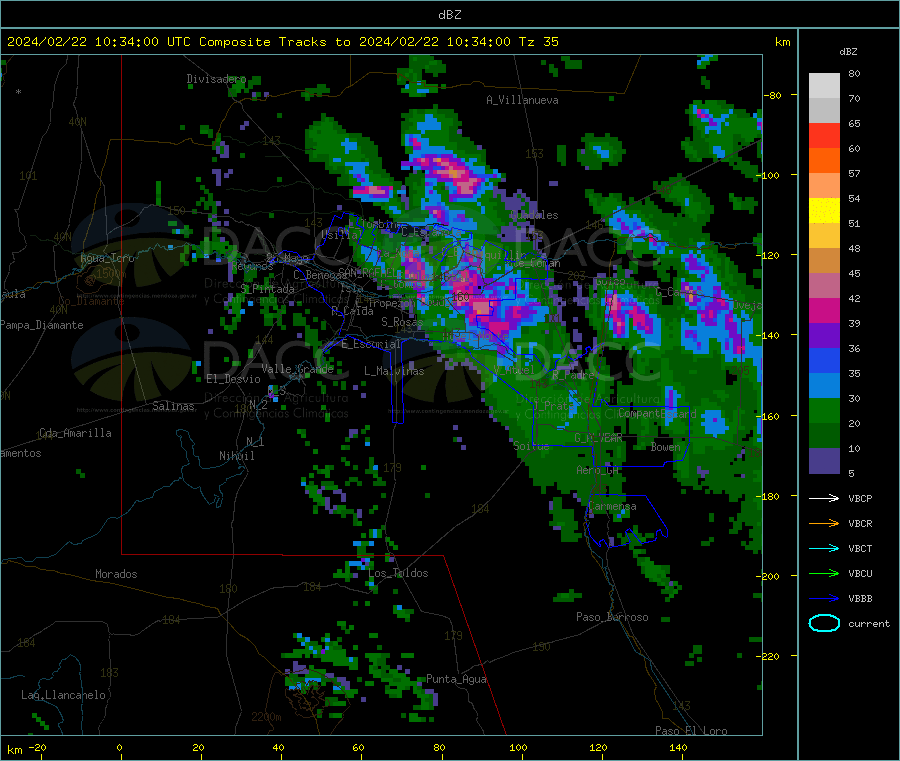Pick the light gray 70-80 dBZ swatch
Viewport: 900px width, 761px height.
tap(824, 86)
